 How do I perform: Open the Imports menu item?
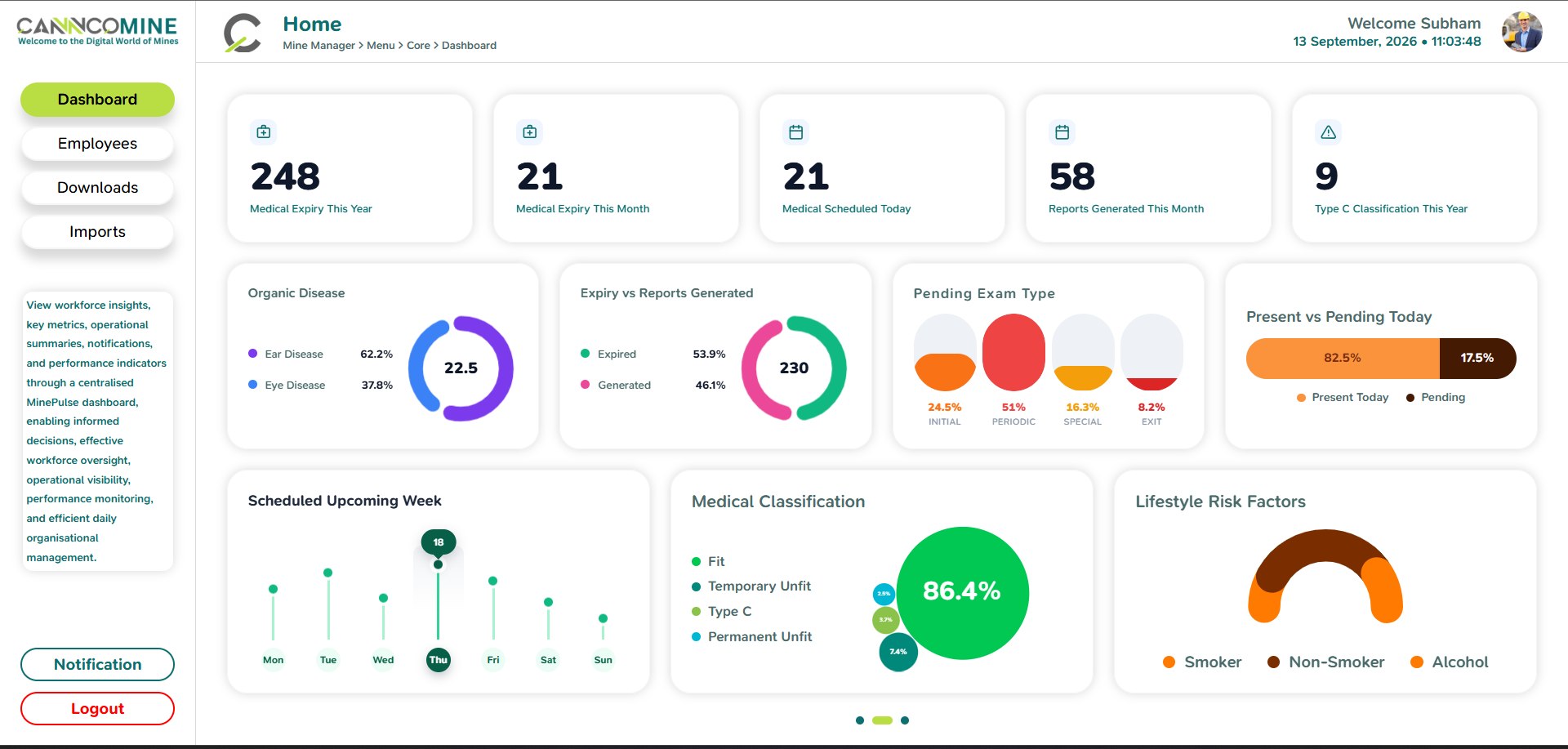pos(97,232)
